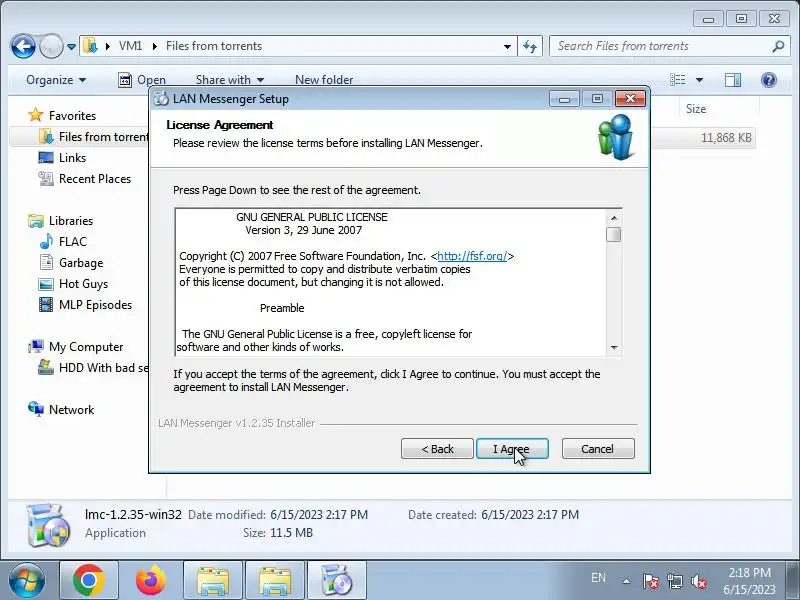Refresh the folder view
800x600 pixels.
(x=530, y=46)
